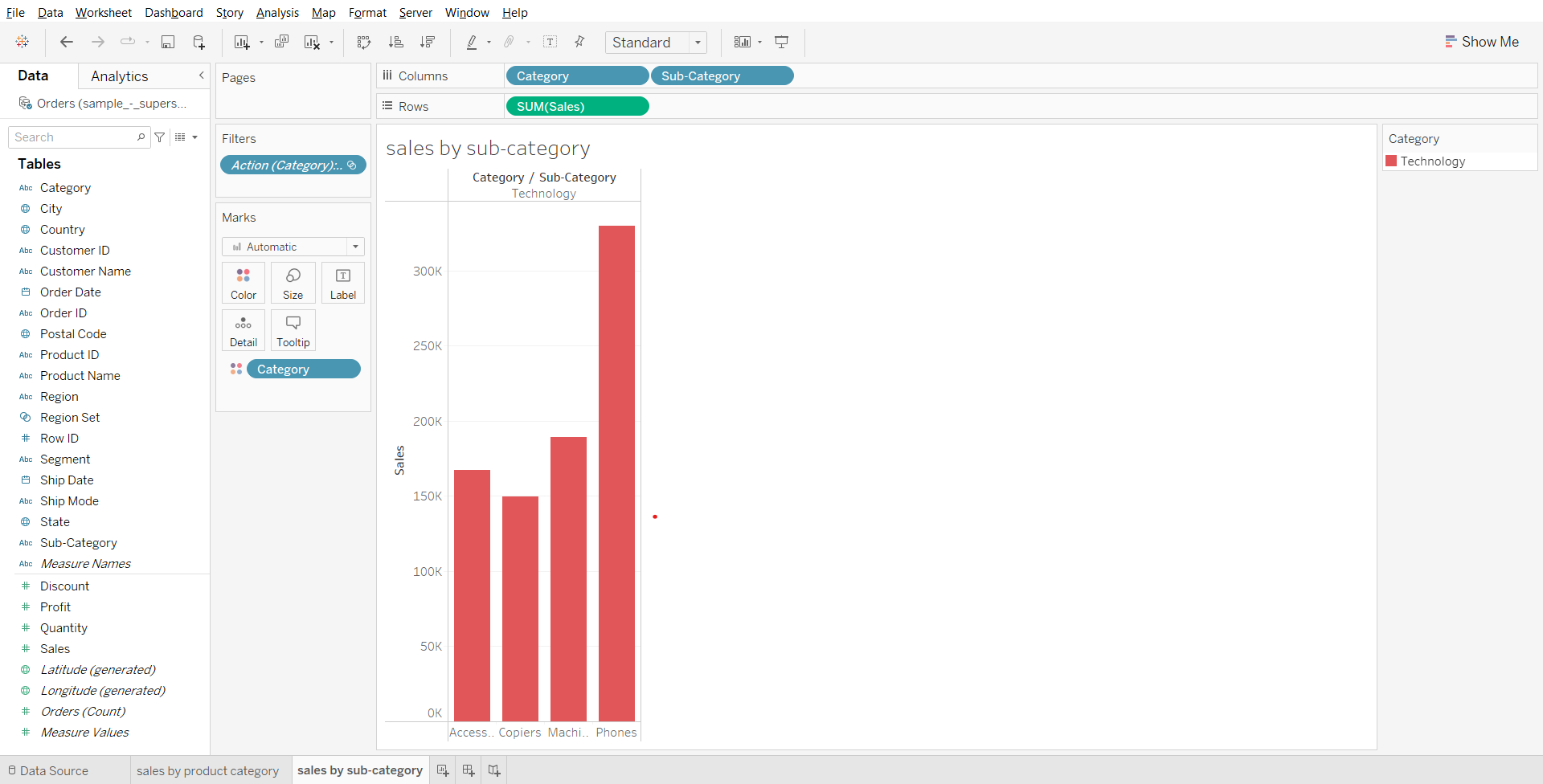Viewport: 1543px width, 784px height.
Task: Click the Save workbook icon
Action: 168,42
